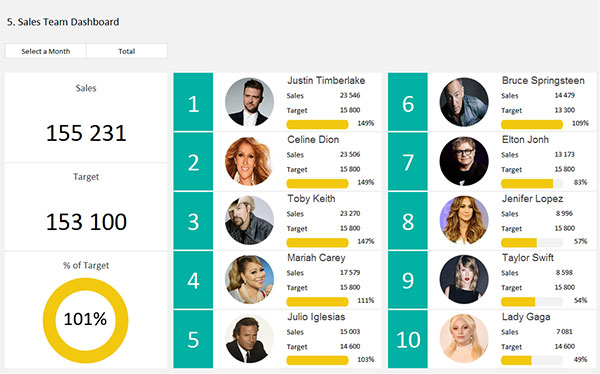Click the 101% donut chart

(86, 320)
